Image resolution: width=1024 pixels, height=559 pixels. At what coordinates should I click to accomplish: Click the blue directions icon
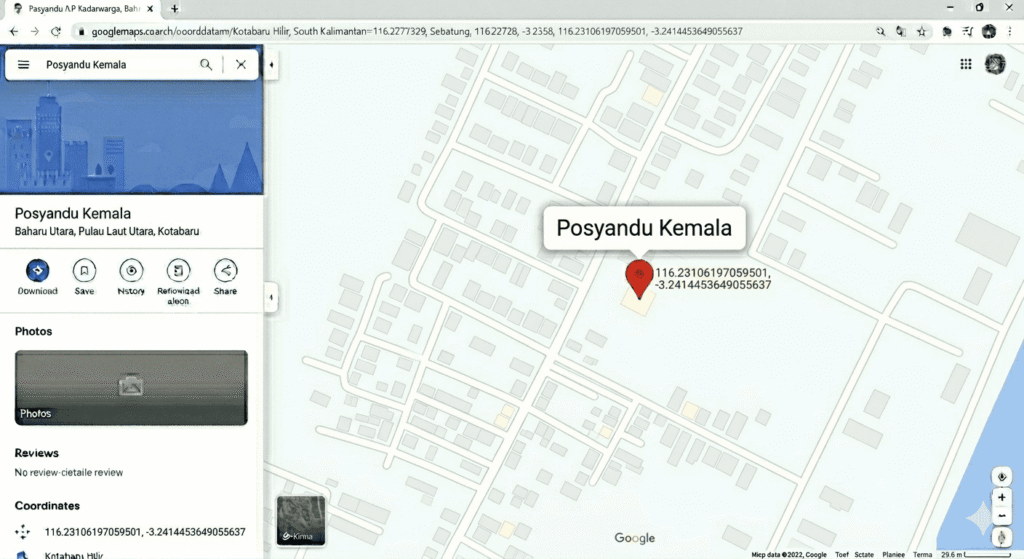pos(38,271)
